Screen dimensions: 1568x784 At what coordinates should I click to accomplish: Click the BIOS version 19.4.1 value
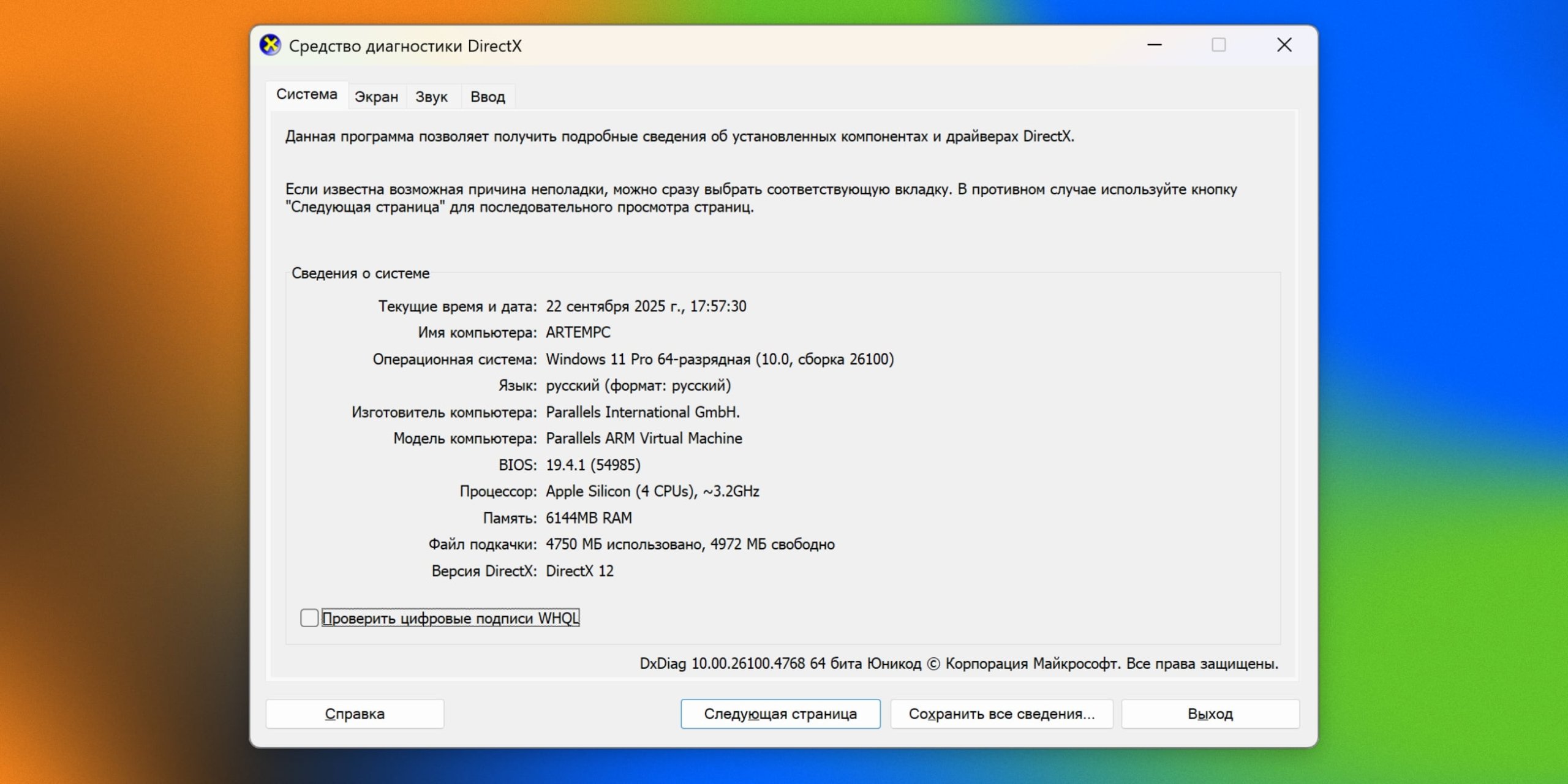pos(594,464)
